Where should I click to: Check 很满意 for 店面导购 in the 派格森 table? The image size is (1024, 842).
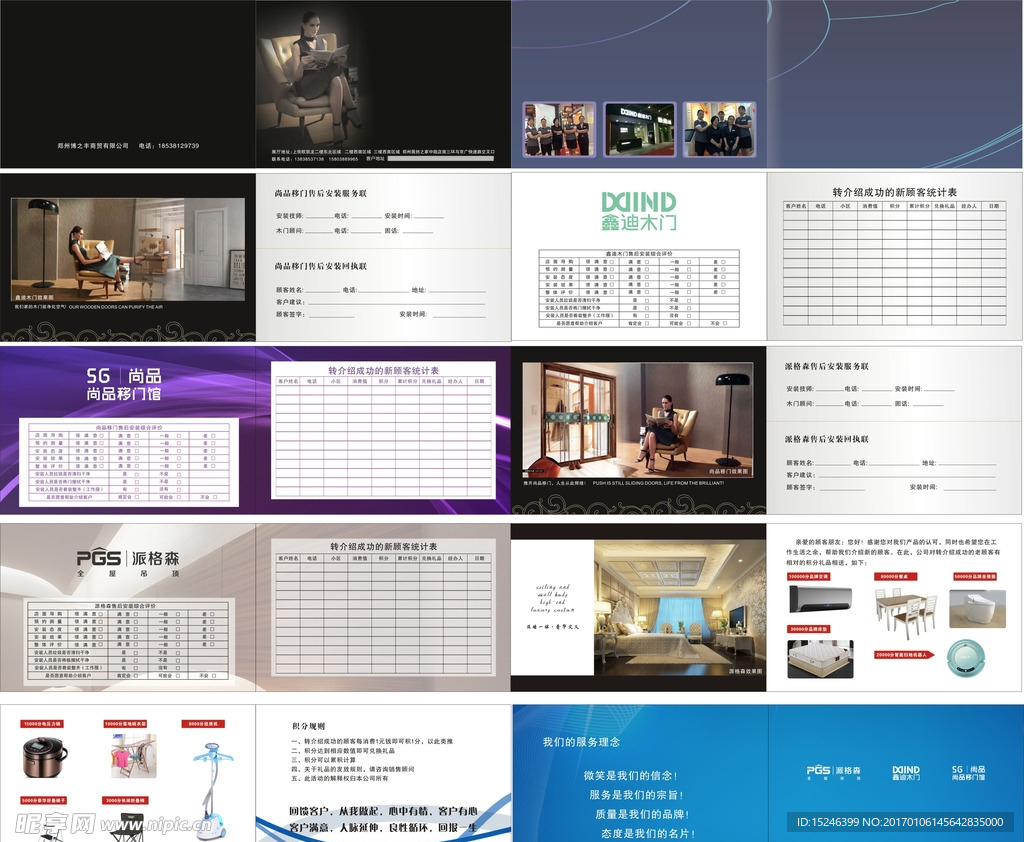point(102,614)
